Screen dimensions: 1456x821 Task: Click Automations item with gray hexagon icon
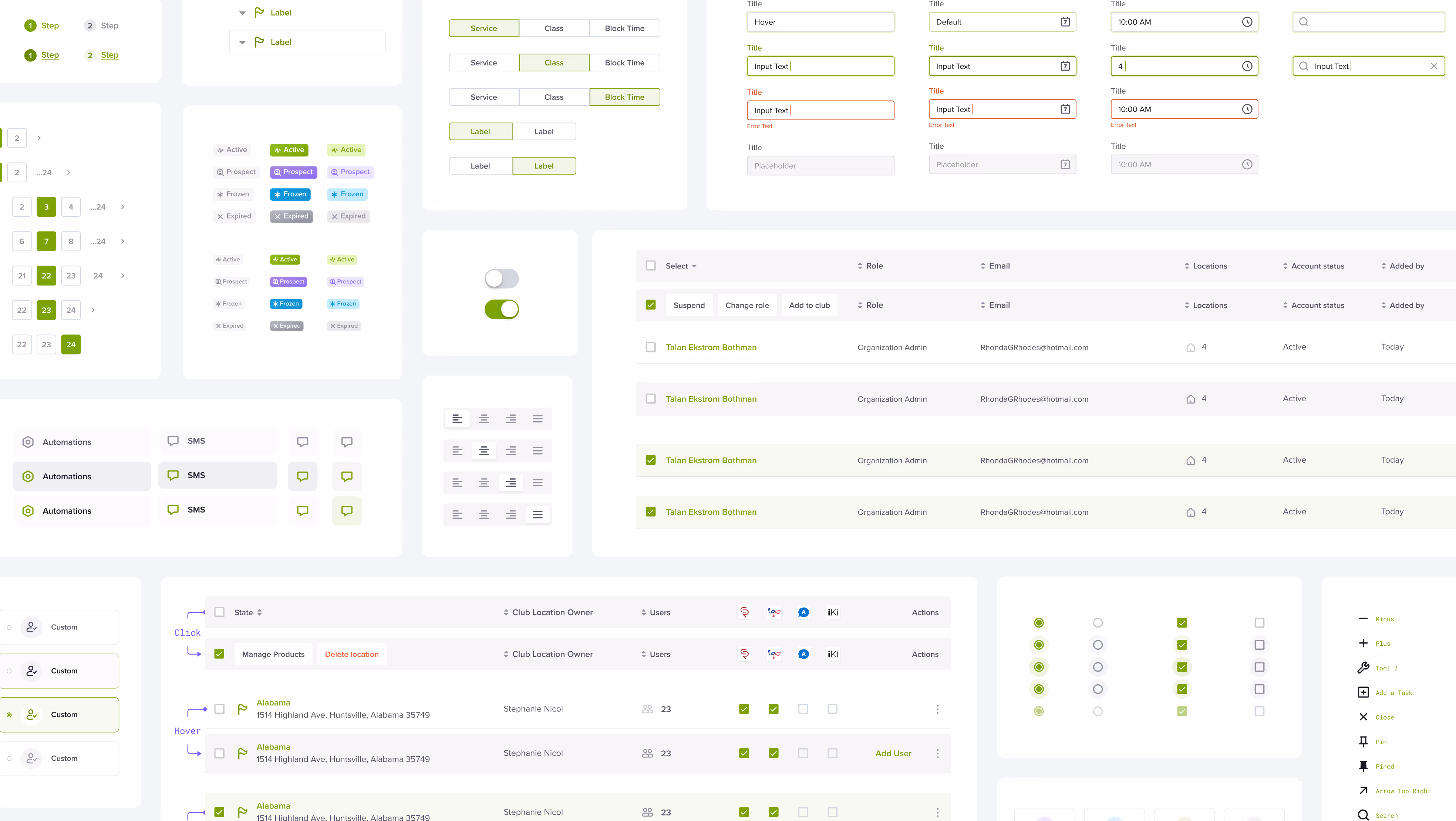click(x=82, y=442)
